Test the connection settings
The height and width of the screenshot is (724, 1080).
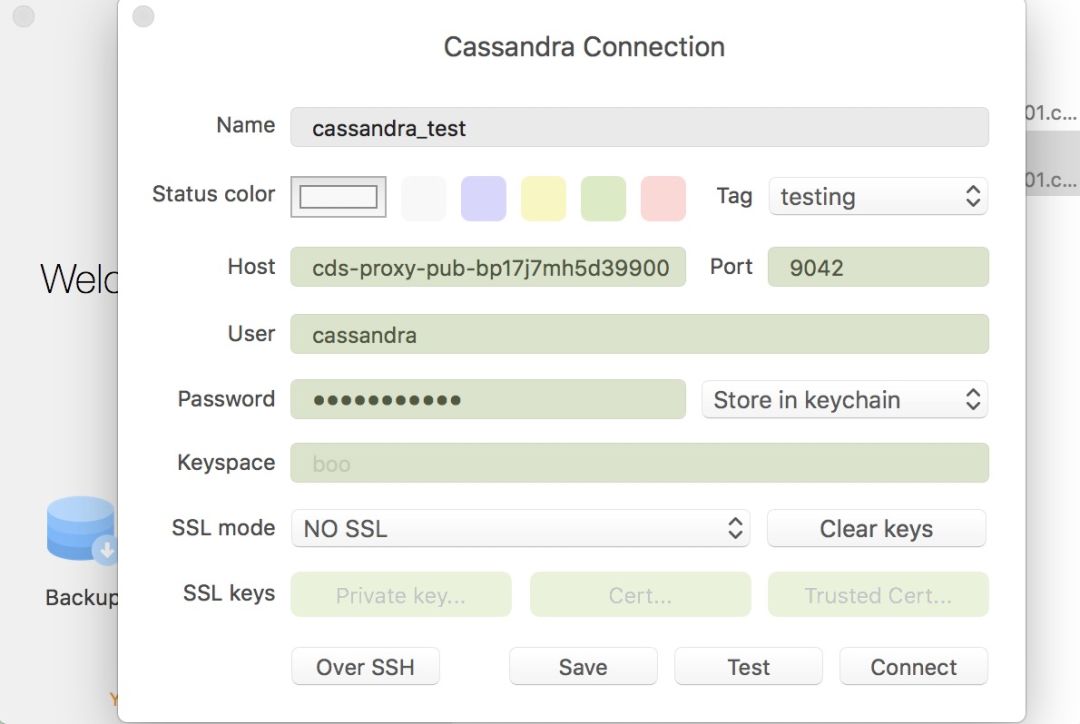[748, 667]
